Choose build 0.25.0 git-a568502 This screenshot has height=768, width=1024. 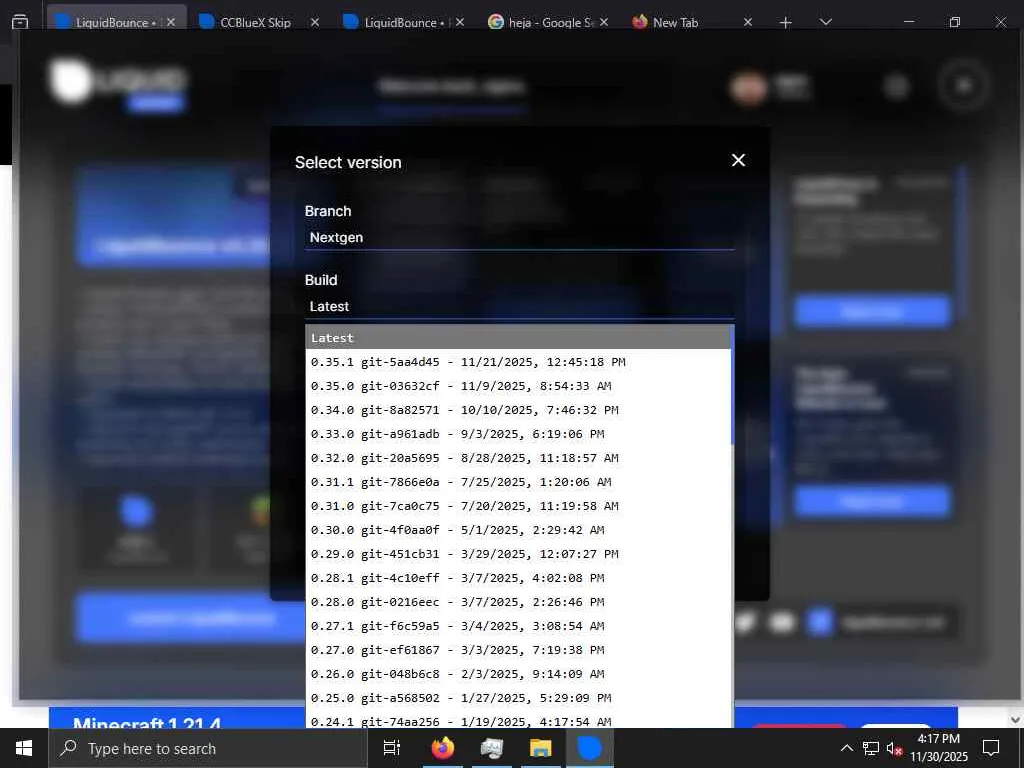[x=518, y=698]
